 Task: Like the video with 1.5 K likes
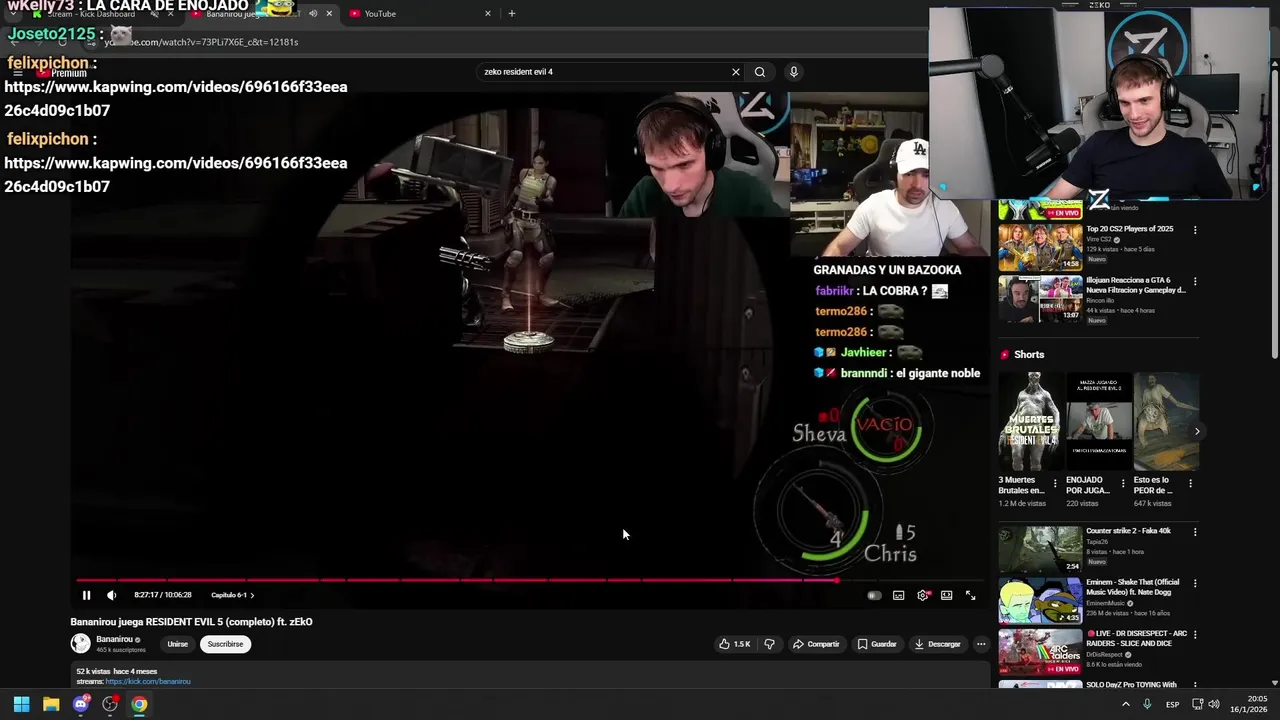pyautogui.click(x=734, y=644)
